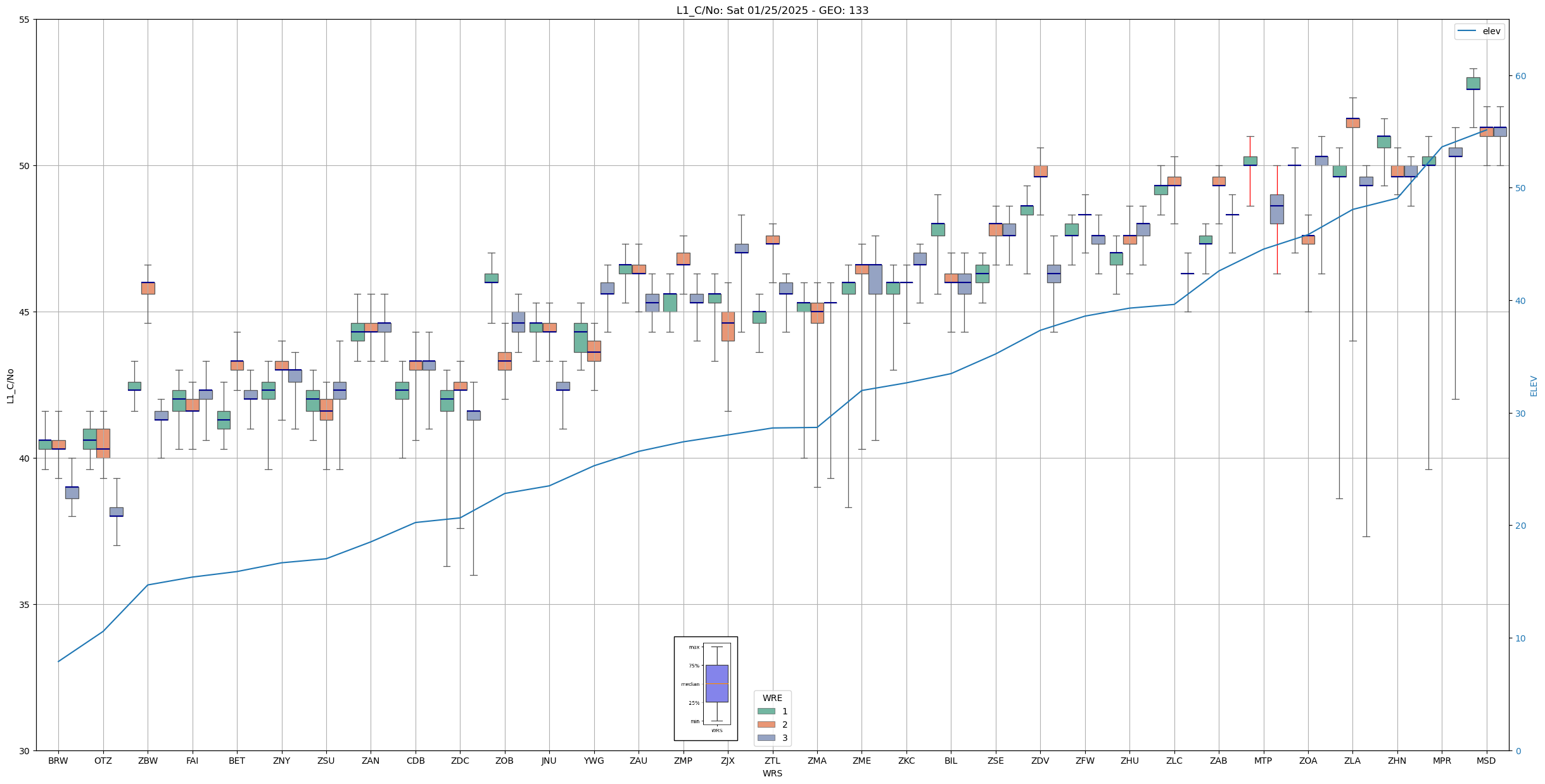Click the 55 tick on left axis
This screenshot has height=784, width=1545.
[x=25, y=20]
